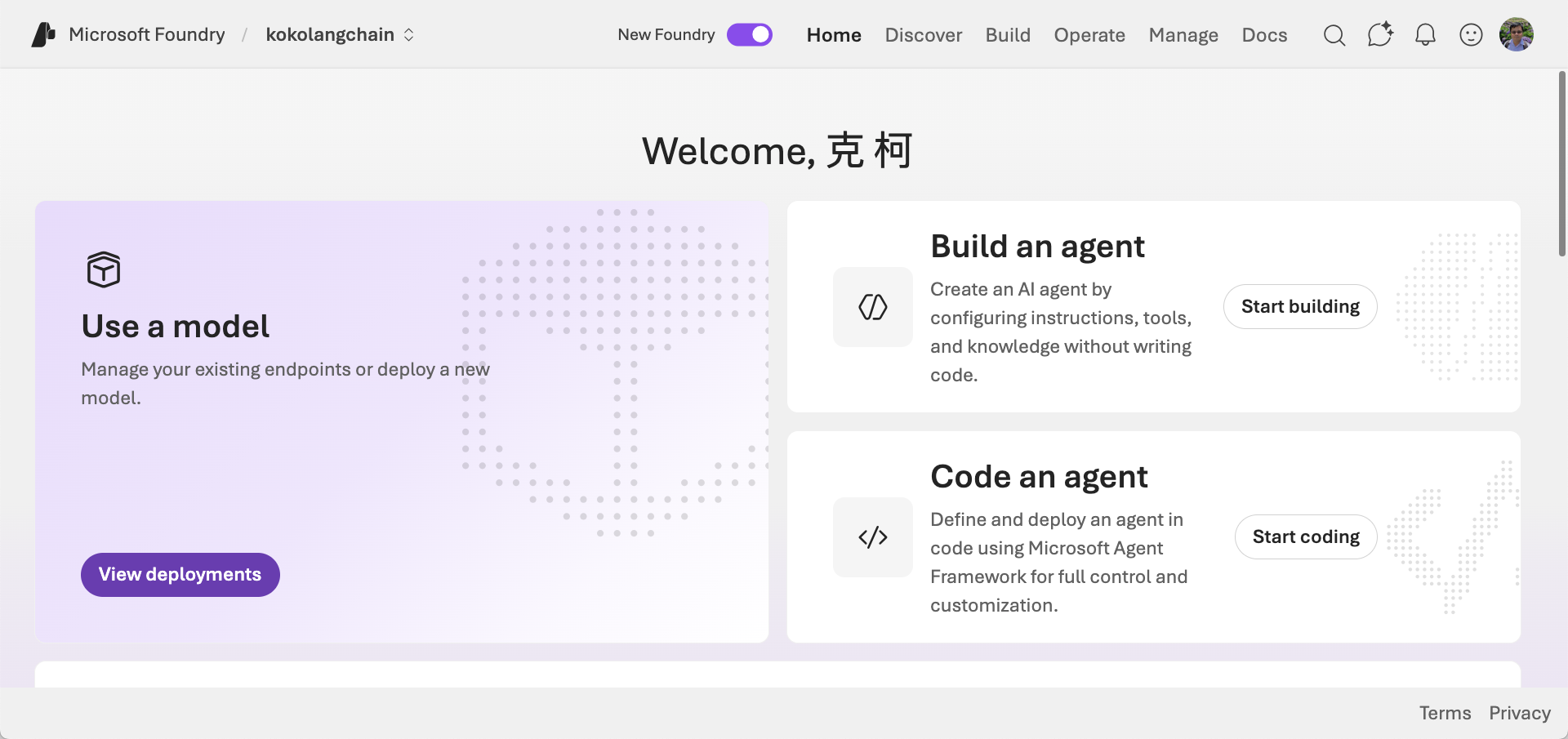This screenshot has width=1568, height=739.
Task: Click the Code an agent code-brackets icon
Action: [x=873, y=537]
